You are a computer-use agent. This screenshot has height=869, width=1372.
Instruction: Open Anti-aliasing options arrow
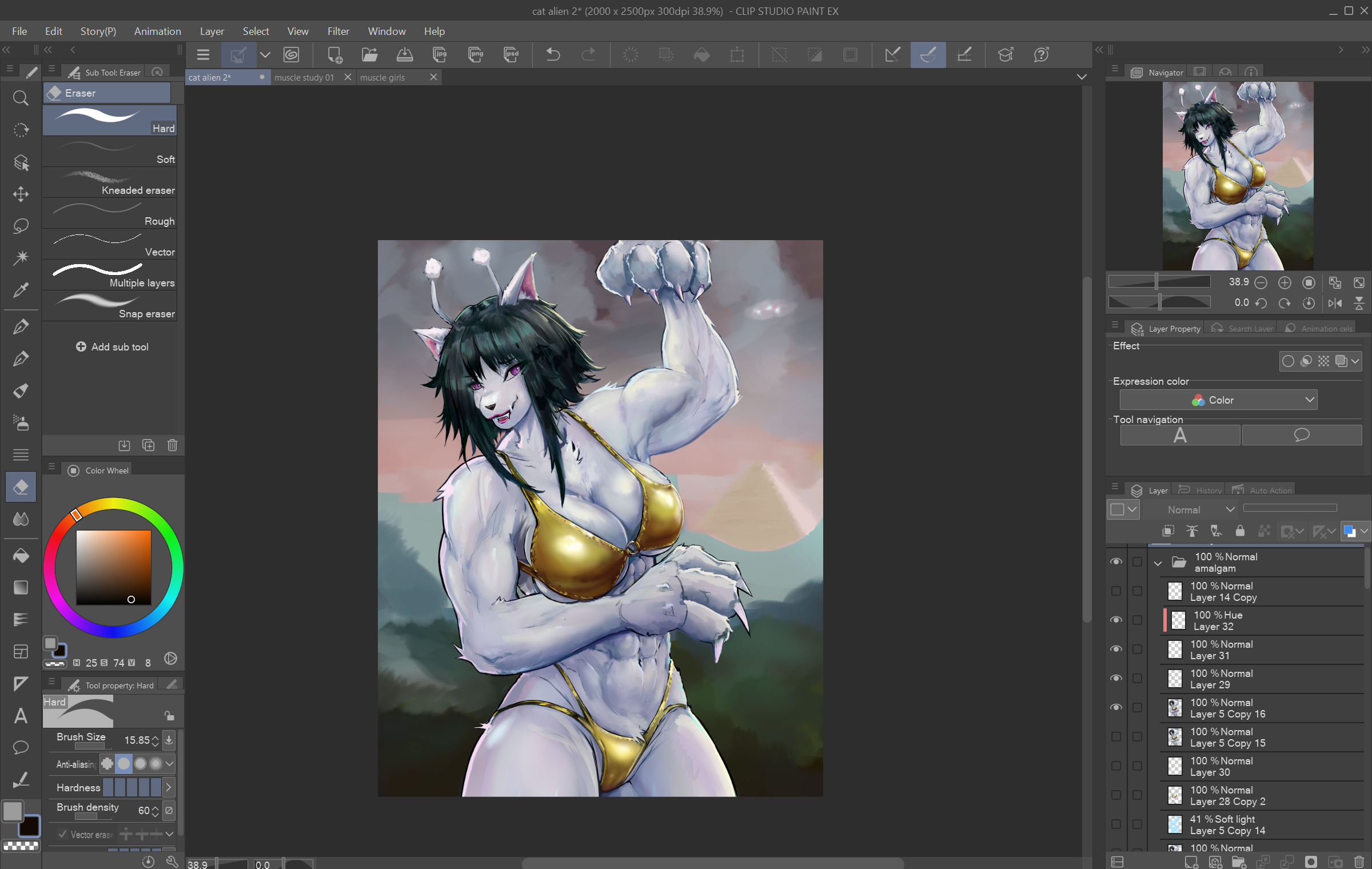pos(169,764)
